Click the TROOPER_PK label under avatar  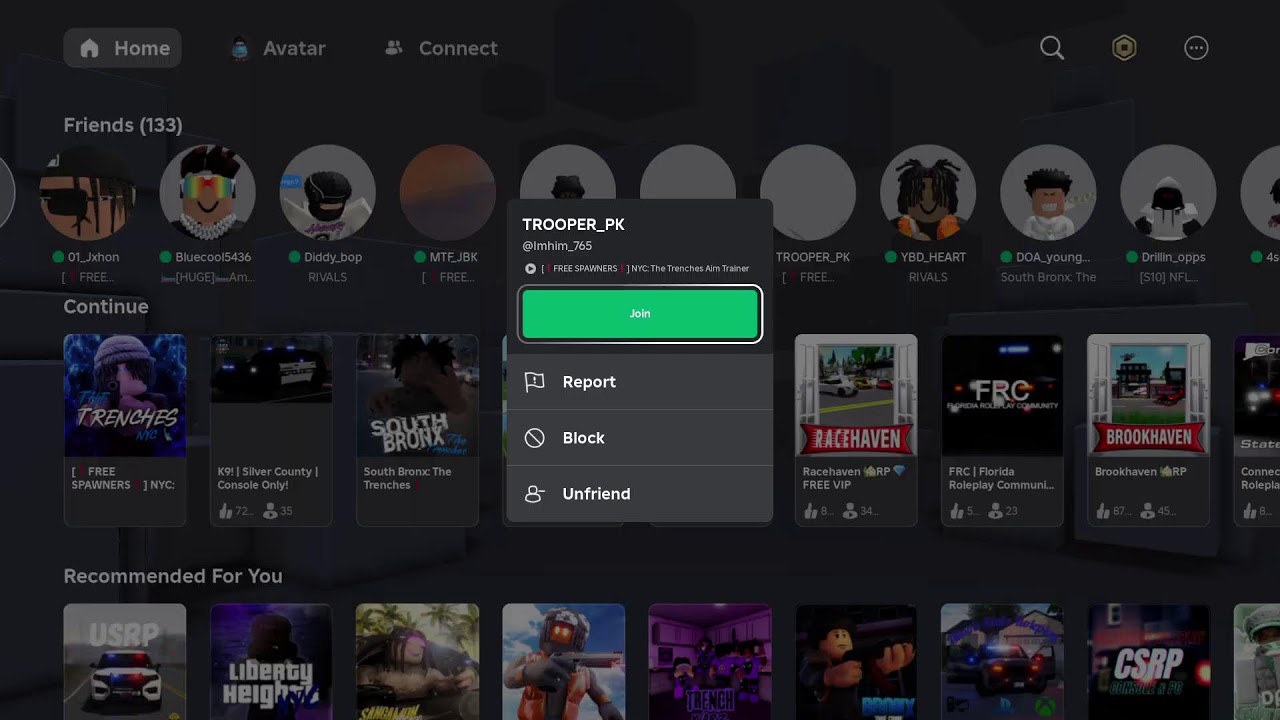click(x=813, y=257)
